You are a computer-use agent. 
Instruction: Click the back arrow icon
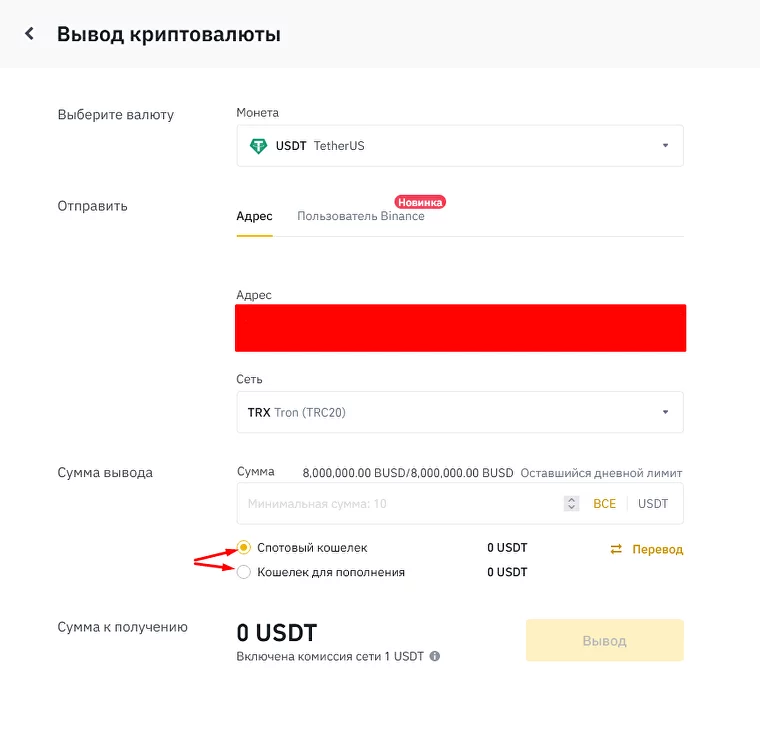[x=30, y=34]
